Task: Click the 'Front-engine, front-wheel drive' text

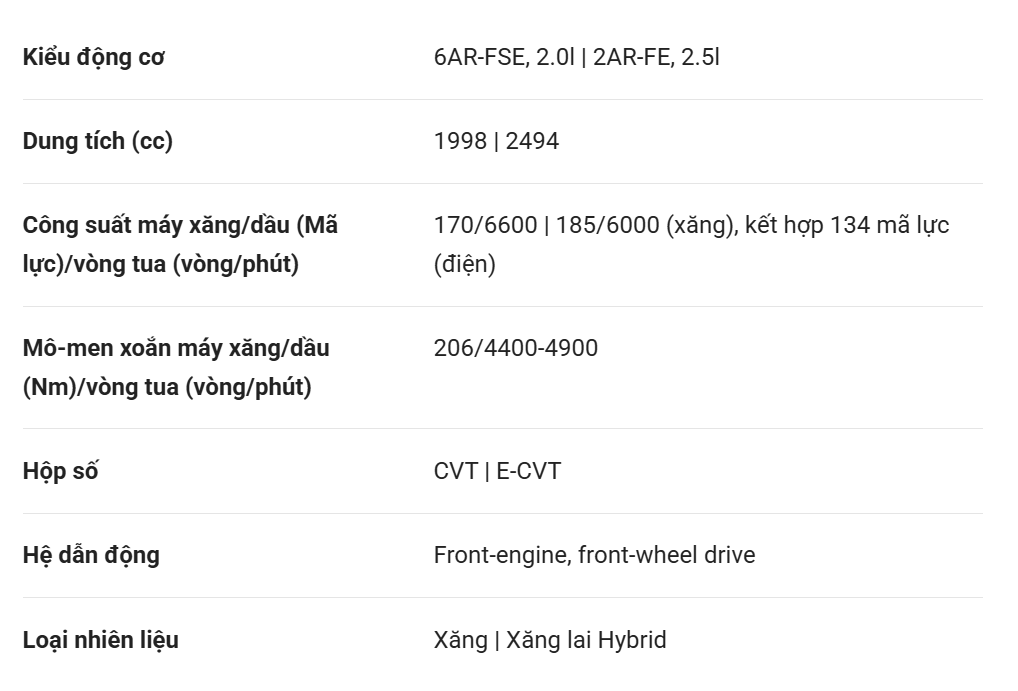Action: point(594,555)
